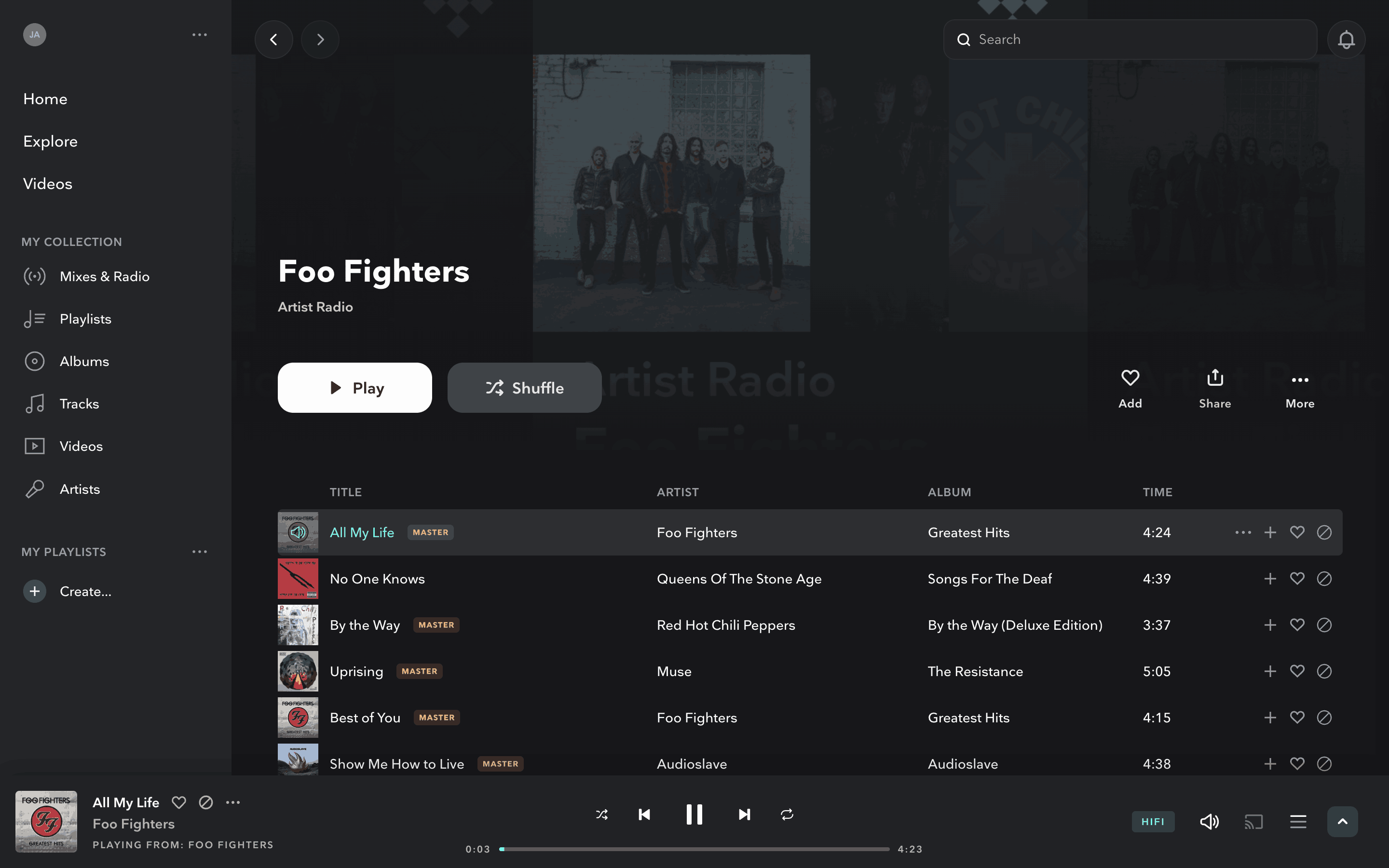
Task: Expand the now playing view
Action: pos(1343,822)
